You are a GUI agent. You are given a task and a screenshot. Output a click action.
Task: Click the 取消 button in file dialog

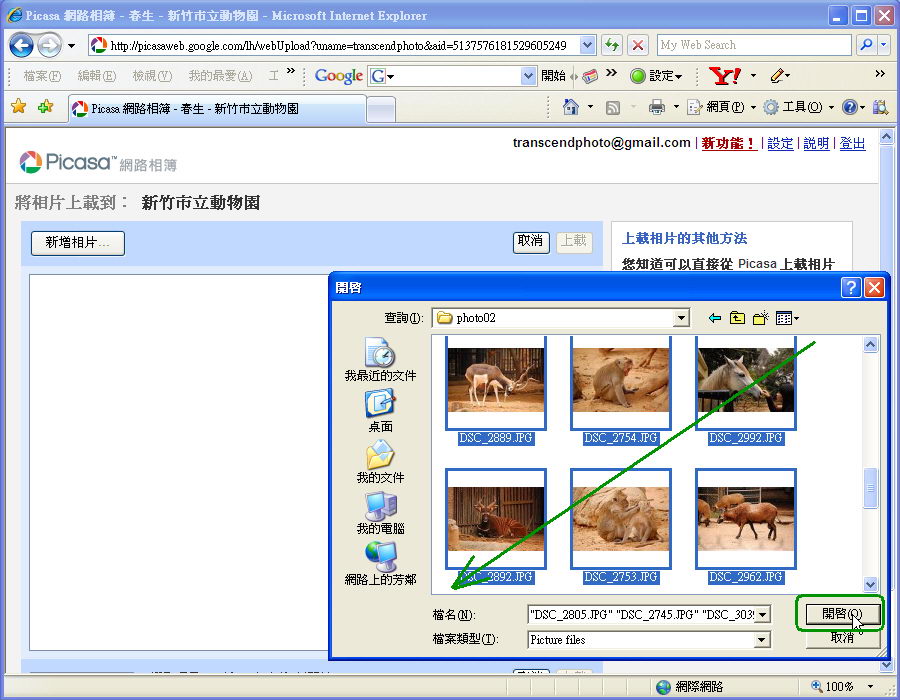tap(842, 638)
